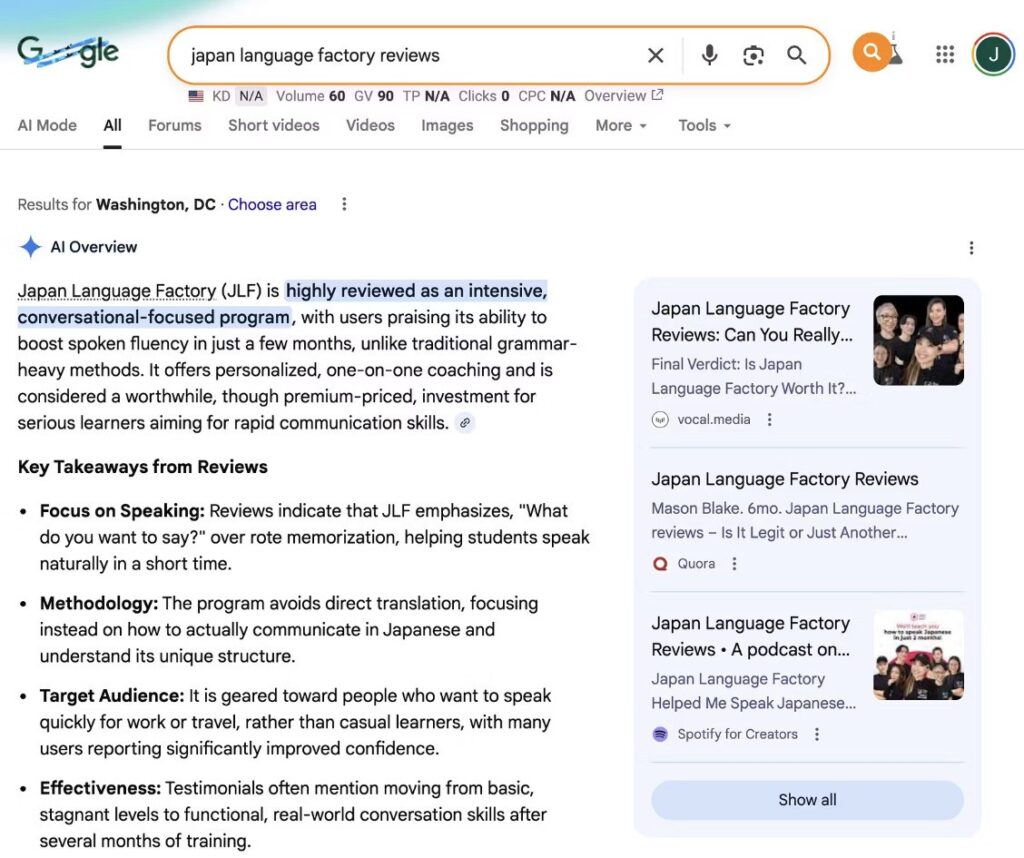Open the Google apps grid
Image resolution: width=1024 pixels, height=858 pixels.
click(944, 54)
